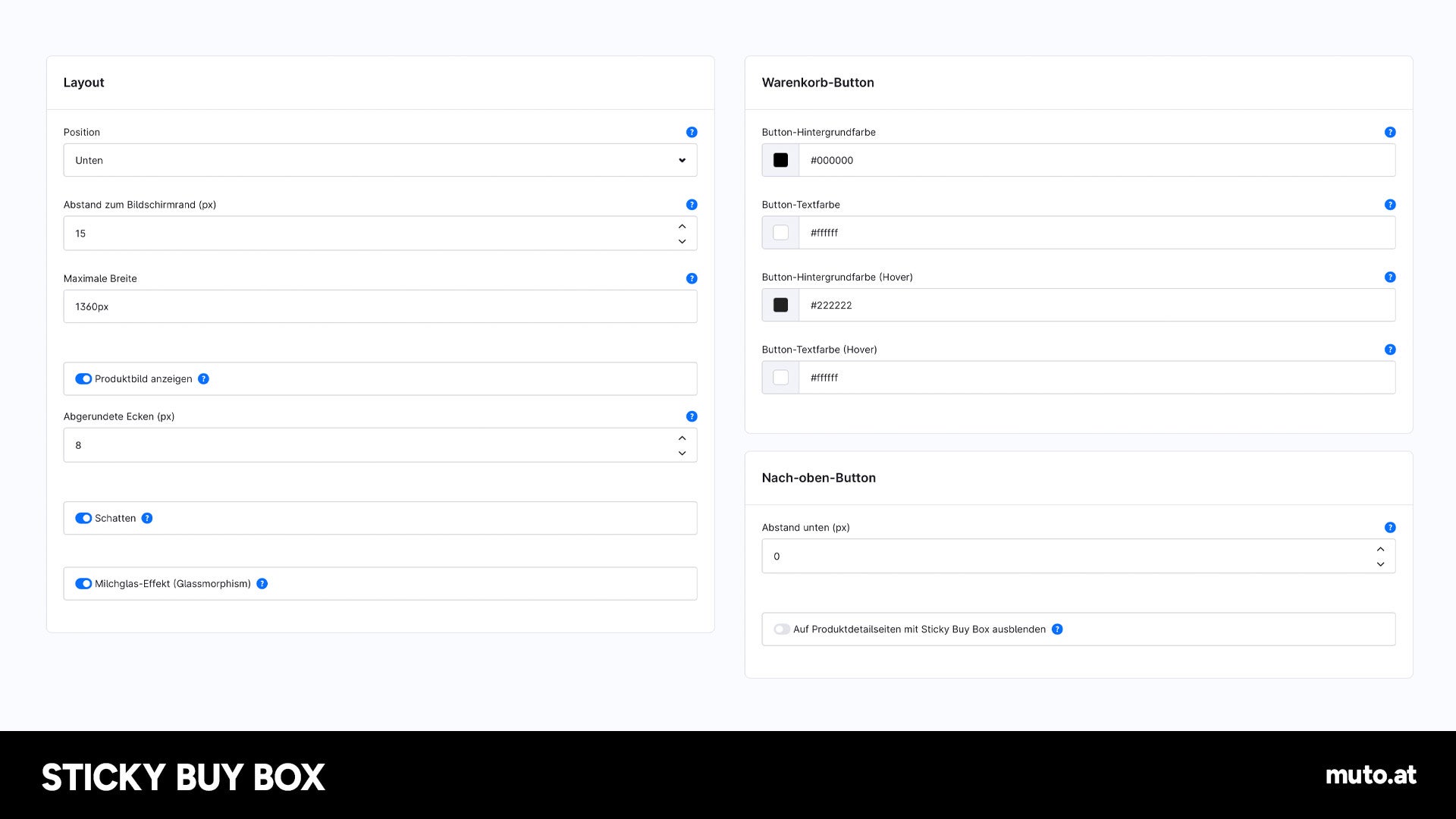Viewport: 1456px width, 819px height.
Task: Click help icon for Button-Textfarbe
Action: tap(1390, 205)
